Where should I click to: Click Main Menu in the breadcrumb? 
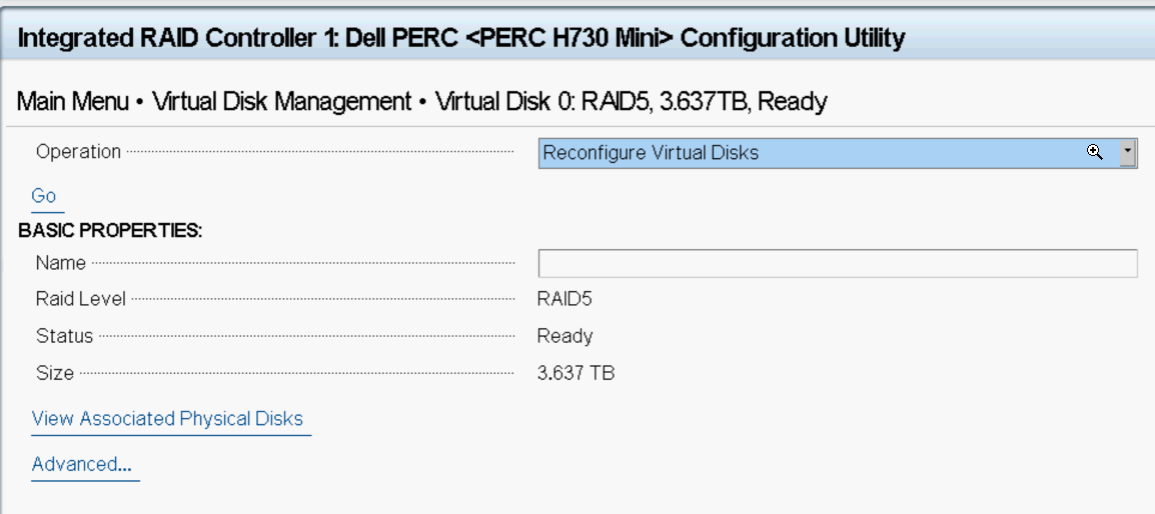[x=72, y=102]
